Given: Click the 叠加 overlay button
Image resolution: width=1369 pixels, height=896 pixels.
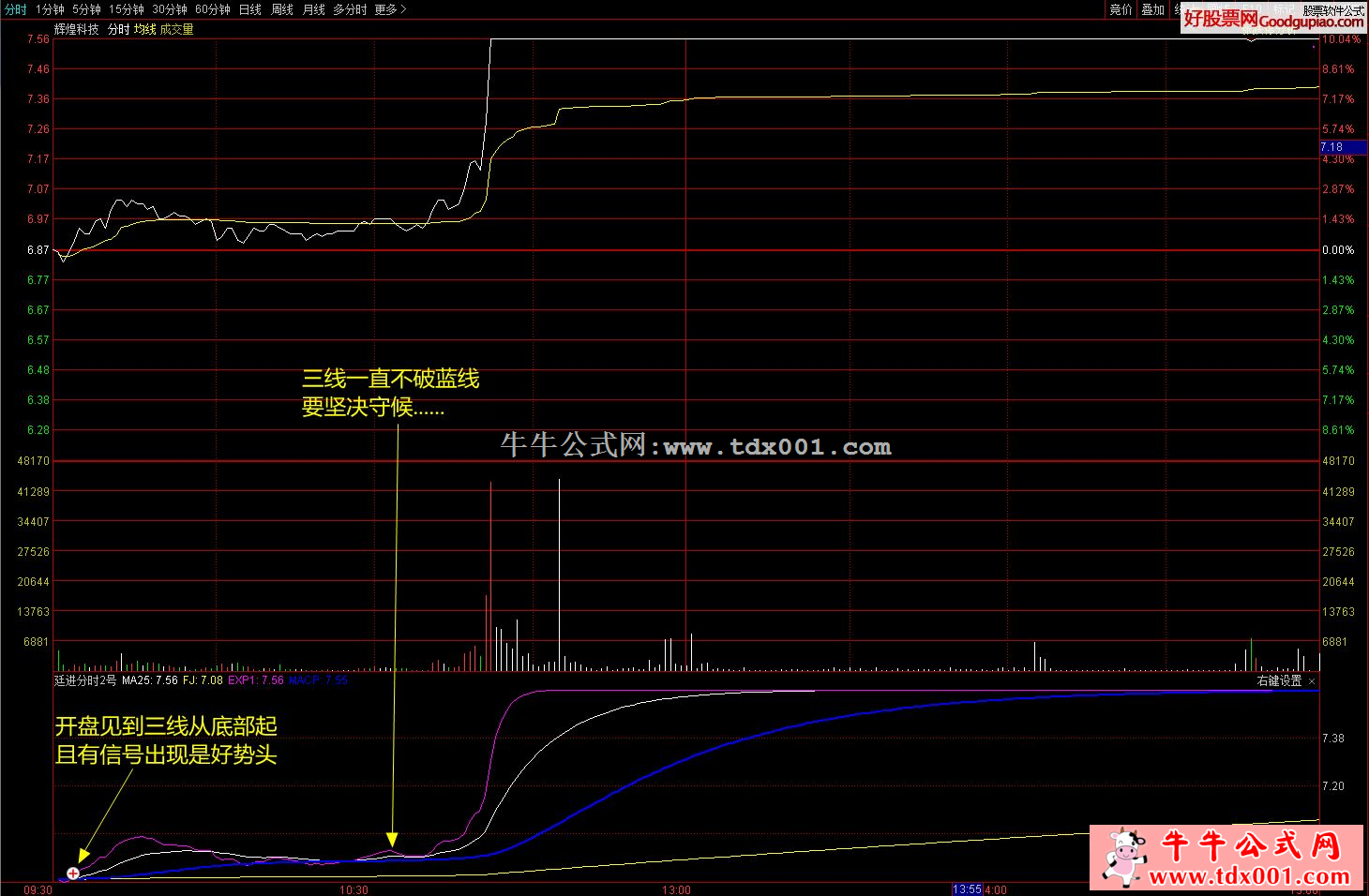Looking at the screenshot, I should pyautogui.click(x=1152, y=9).
